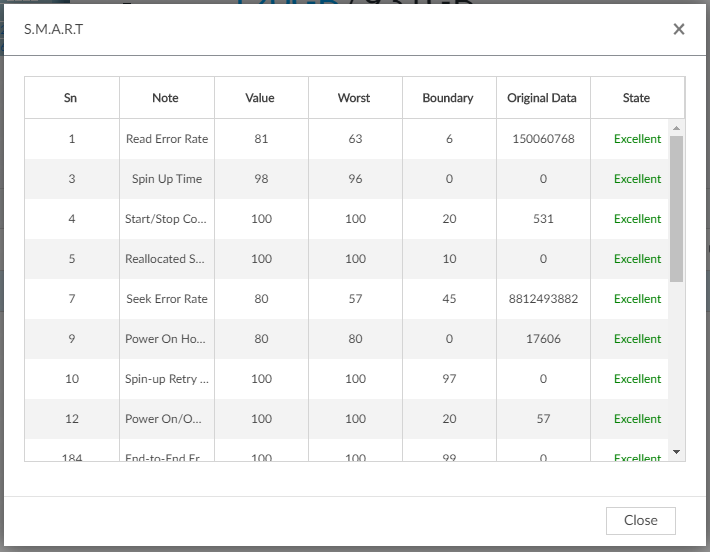Click the Reallocated S... note cell
710x552 pixels.
pyautogui.click(x=167, y=259)
